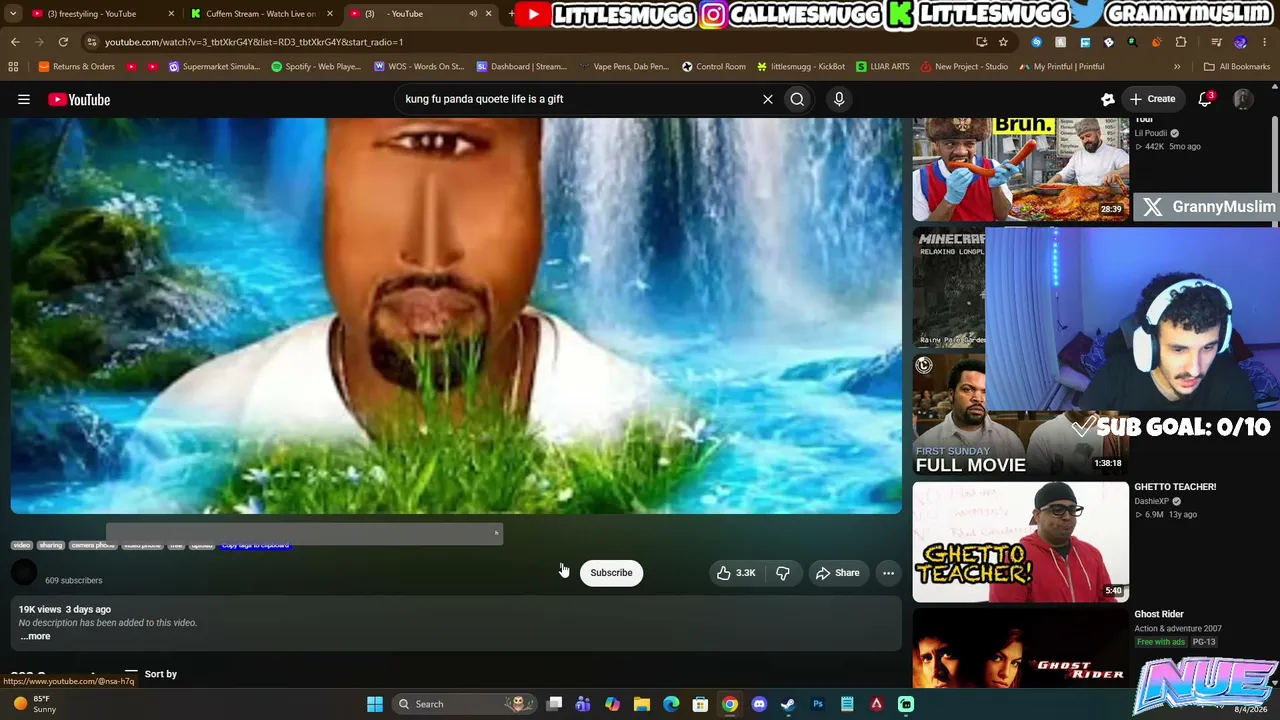Open the browser three-dot menu
The width and height of the screenshot is (1280, 720).
(1265, 42)
